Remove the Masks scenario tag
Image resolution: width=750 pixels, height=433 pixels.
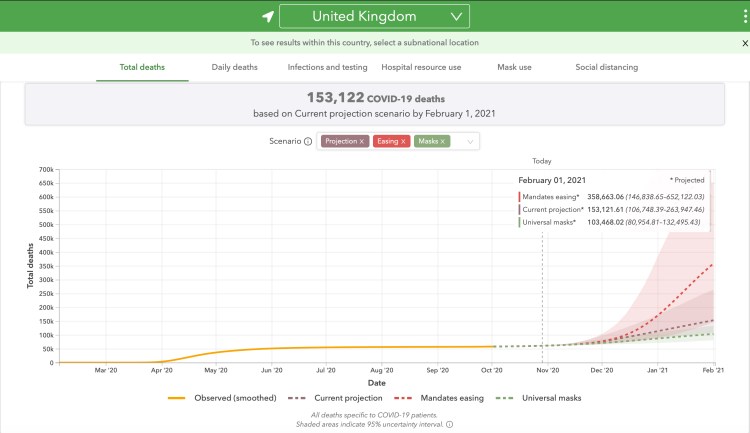click(444, 142)
